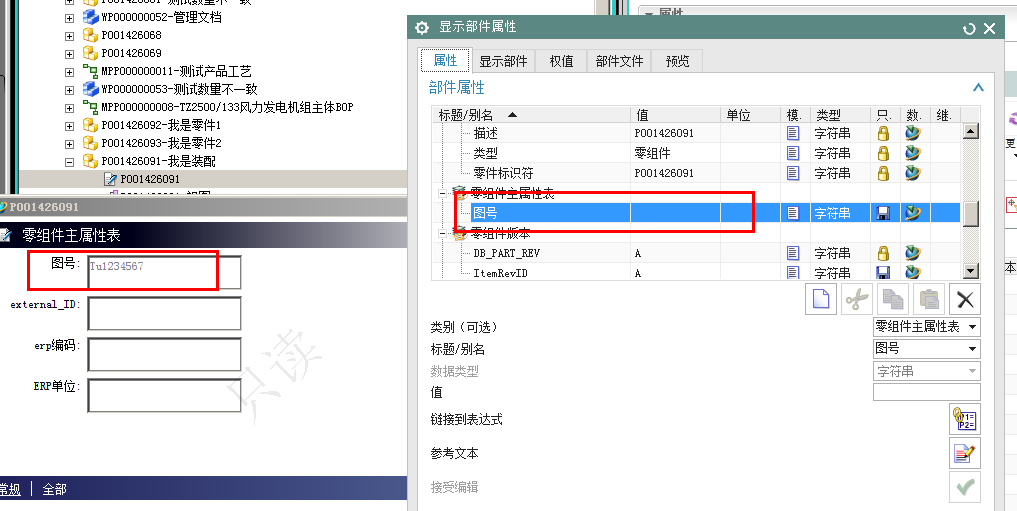Open the 参考文本 reference text editor icon

point(965,453)
